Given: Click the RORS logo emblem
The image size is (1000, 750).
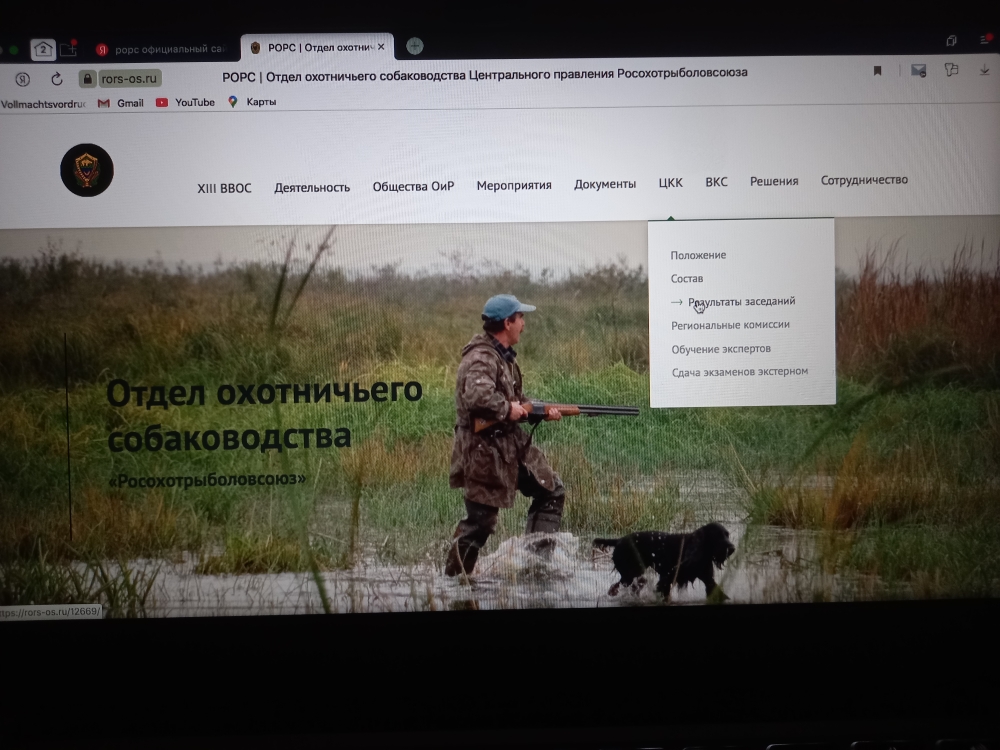Looking at the screenshot, I should click(87, 170).
